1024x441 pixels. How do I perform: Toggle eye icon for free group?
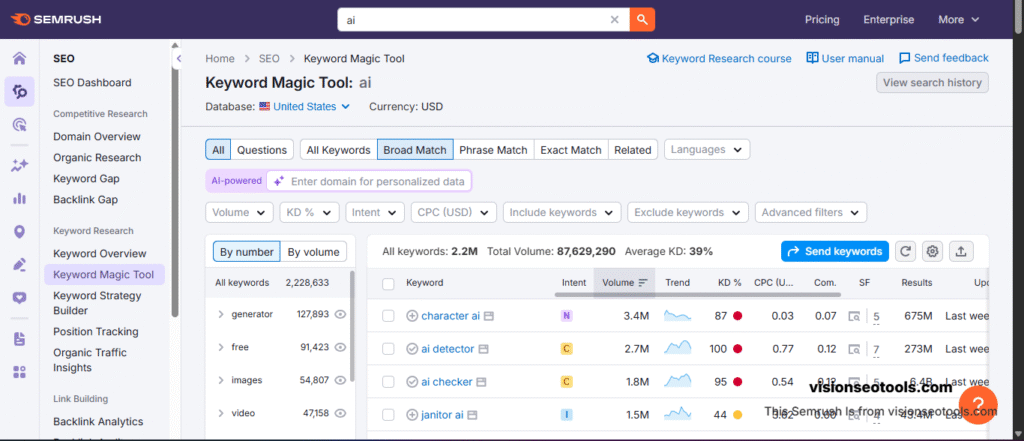(x=340, y=347)
